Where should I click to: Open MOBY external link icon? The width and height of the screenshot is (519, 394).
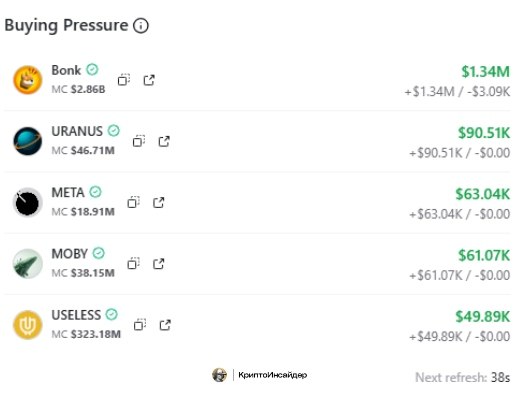tap(159, 264)
